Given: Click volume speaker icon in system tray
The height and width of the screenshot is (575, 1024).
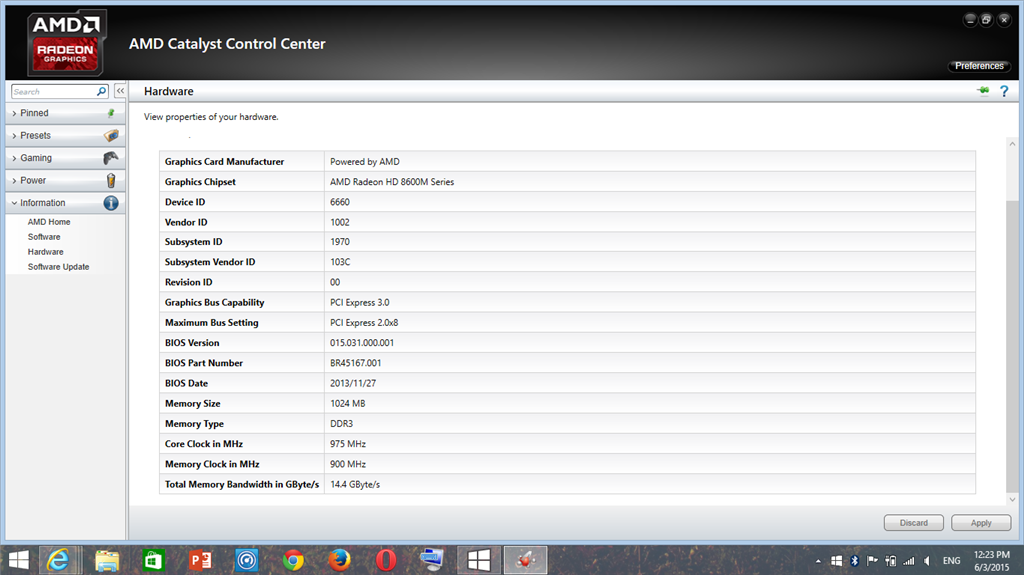Looking at the screenshot, I should point(927,561).
